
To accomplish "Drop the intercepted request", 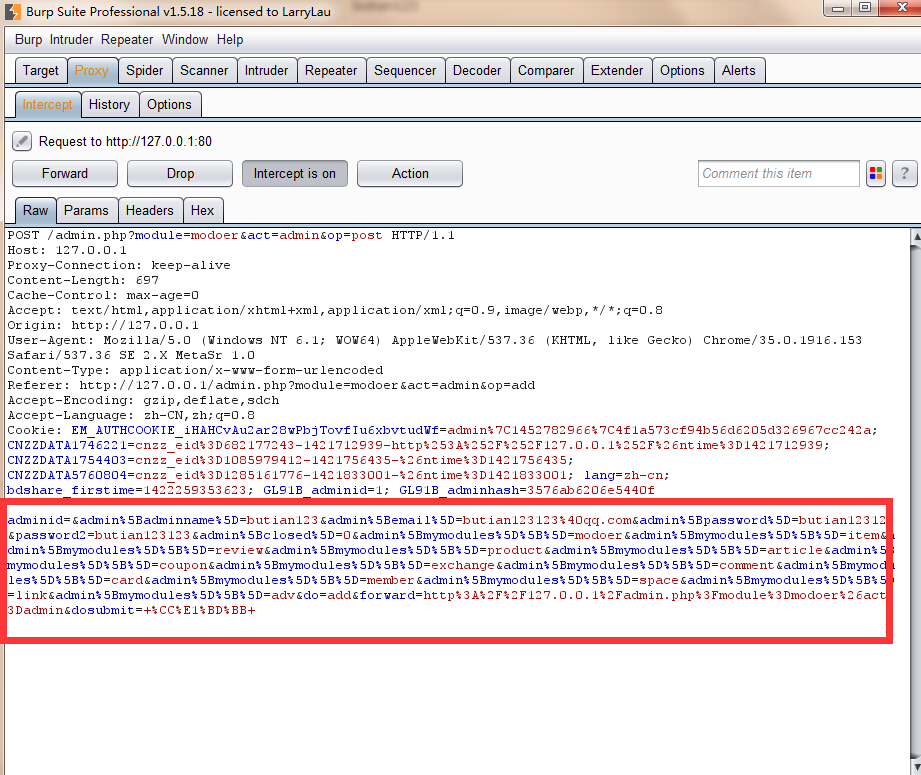I will coord(180,174).
